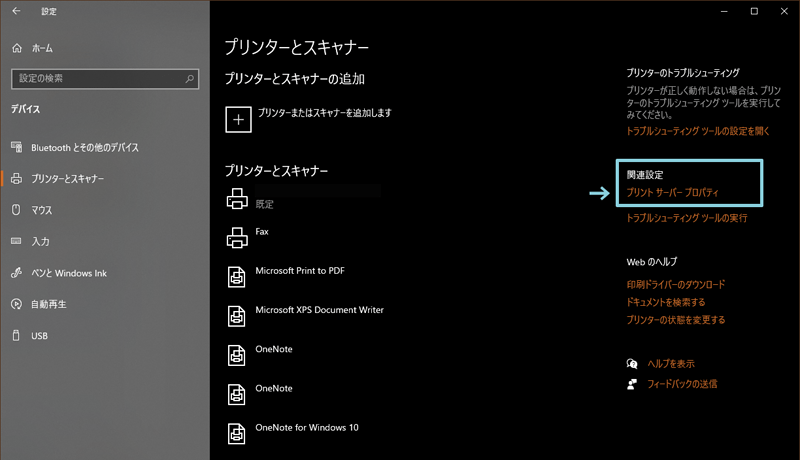Click the magnifier icon in the search box
The width and height of the screenshot is (800, 460).
[189, 78]
